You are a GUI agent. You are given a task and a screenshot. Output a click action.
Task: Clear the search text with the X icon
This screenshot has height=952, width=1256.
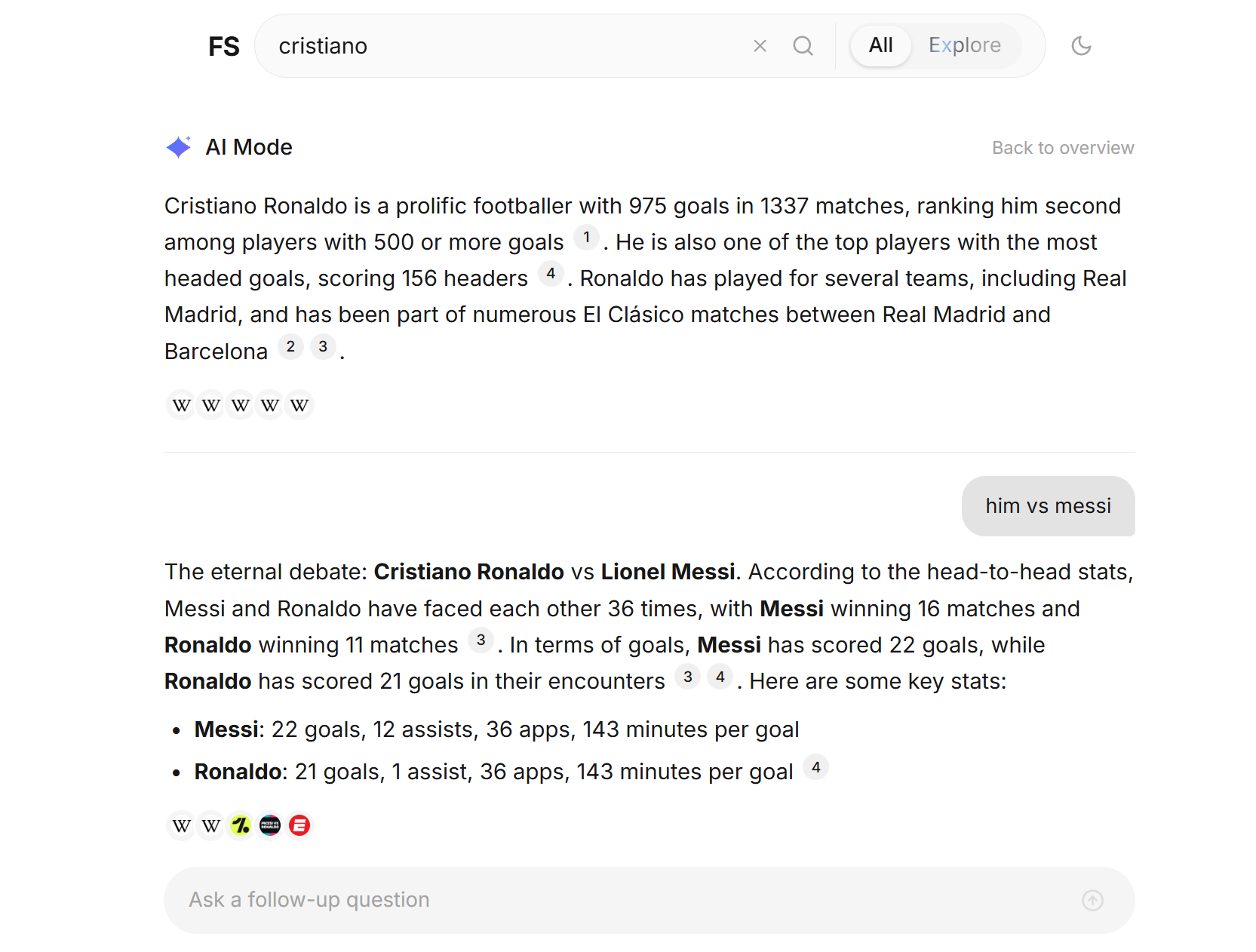(760, 46)
